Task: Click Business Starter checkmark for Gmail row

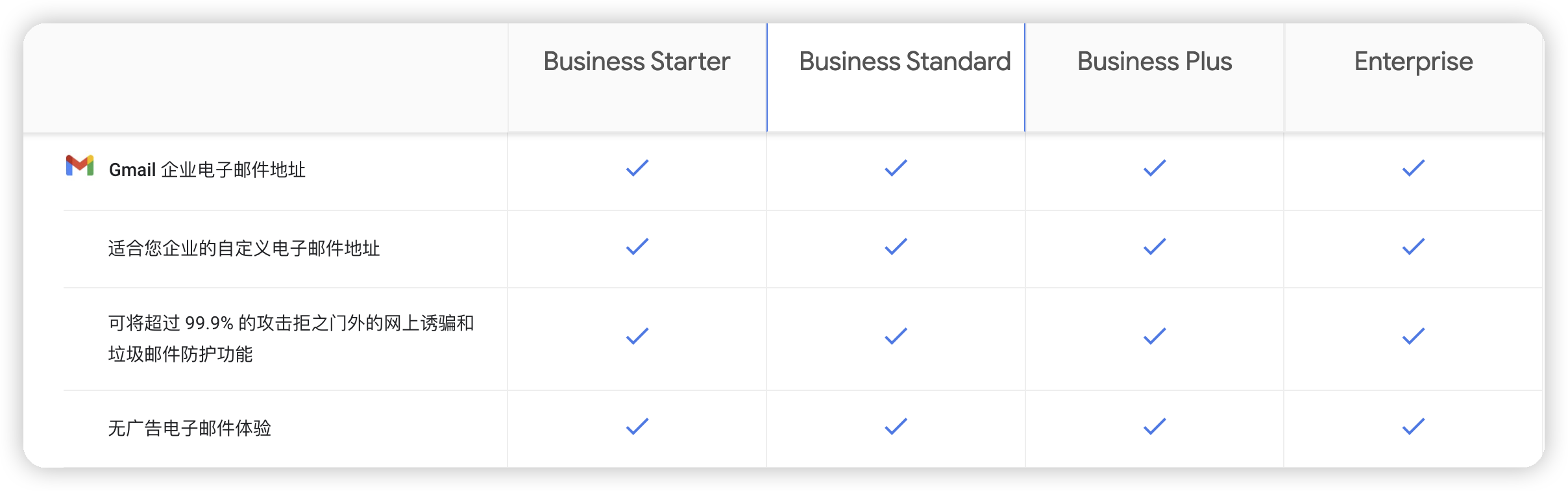Action: point(637,168)
